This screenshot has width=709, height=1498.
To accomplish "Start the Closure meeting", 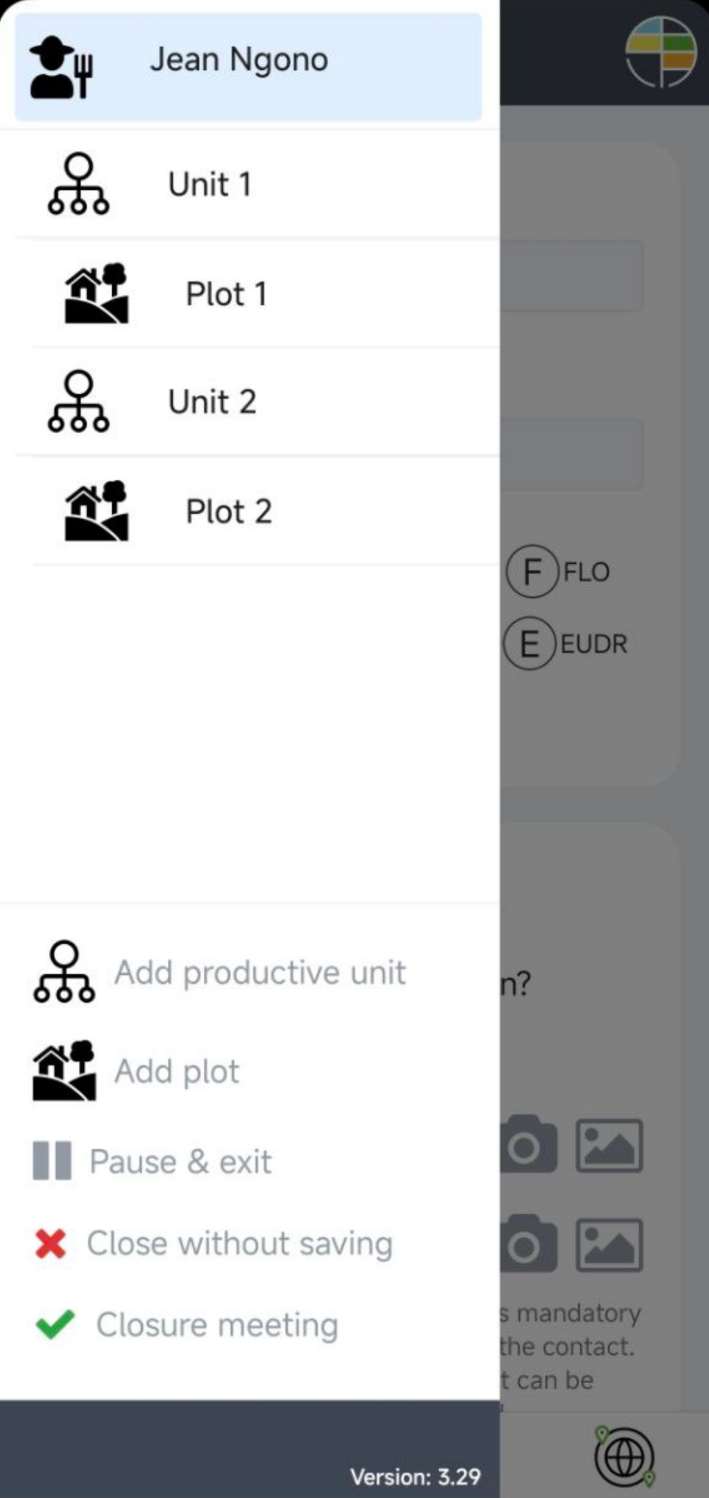I will 216,1325.
